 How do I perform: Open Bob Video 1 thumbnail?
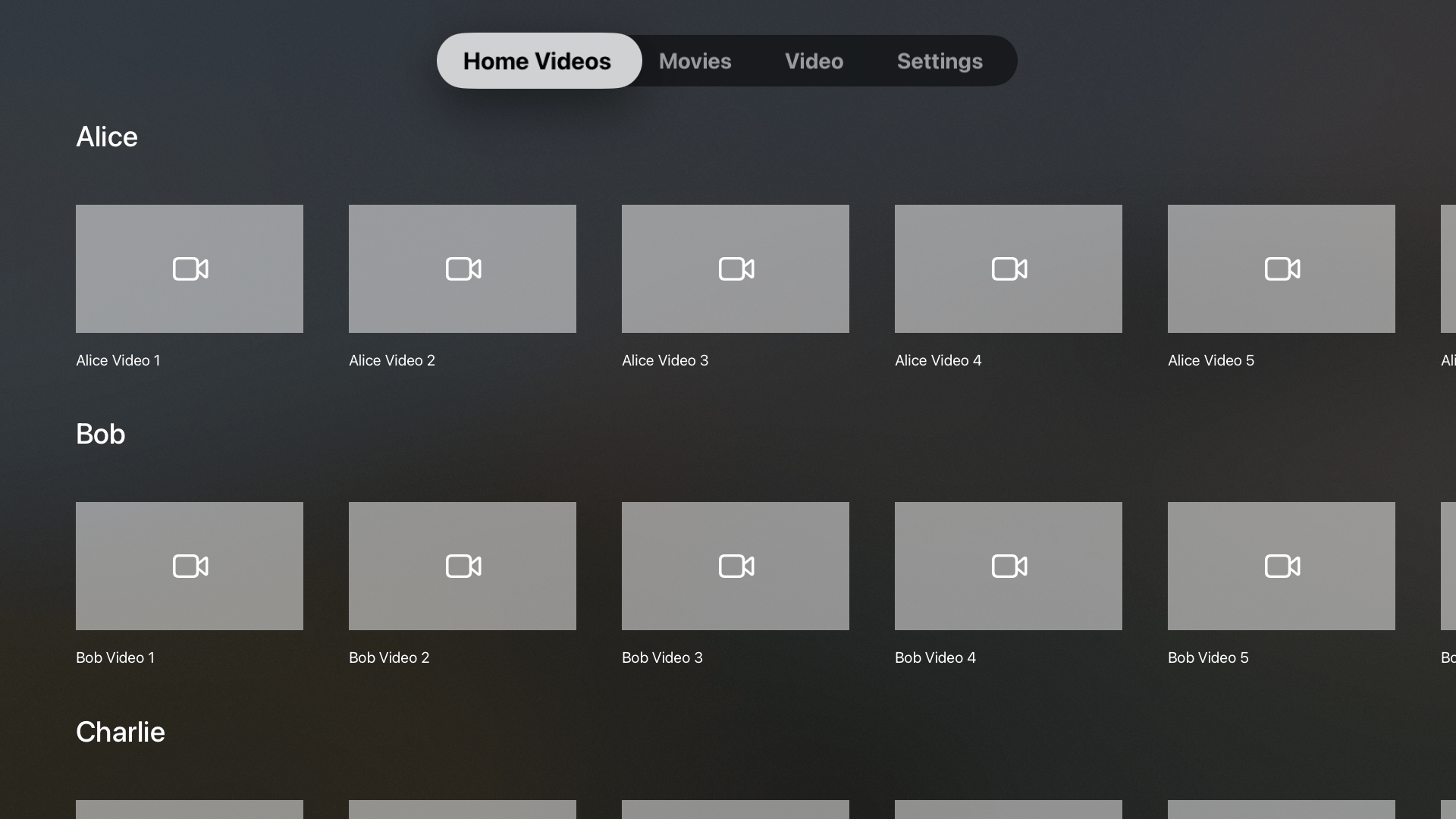189,566
